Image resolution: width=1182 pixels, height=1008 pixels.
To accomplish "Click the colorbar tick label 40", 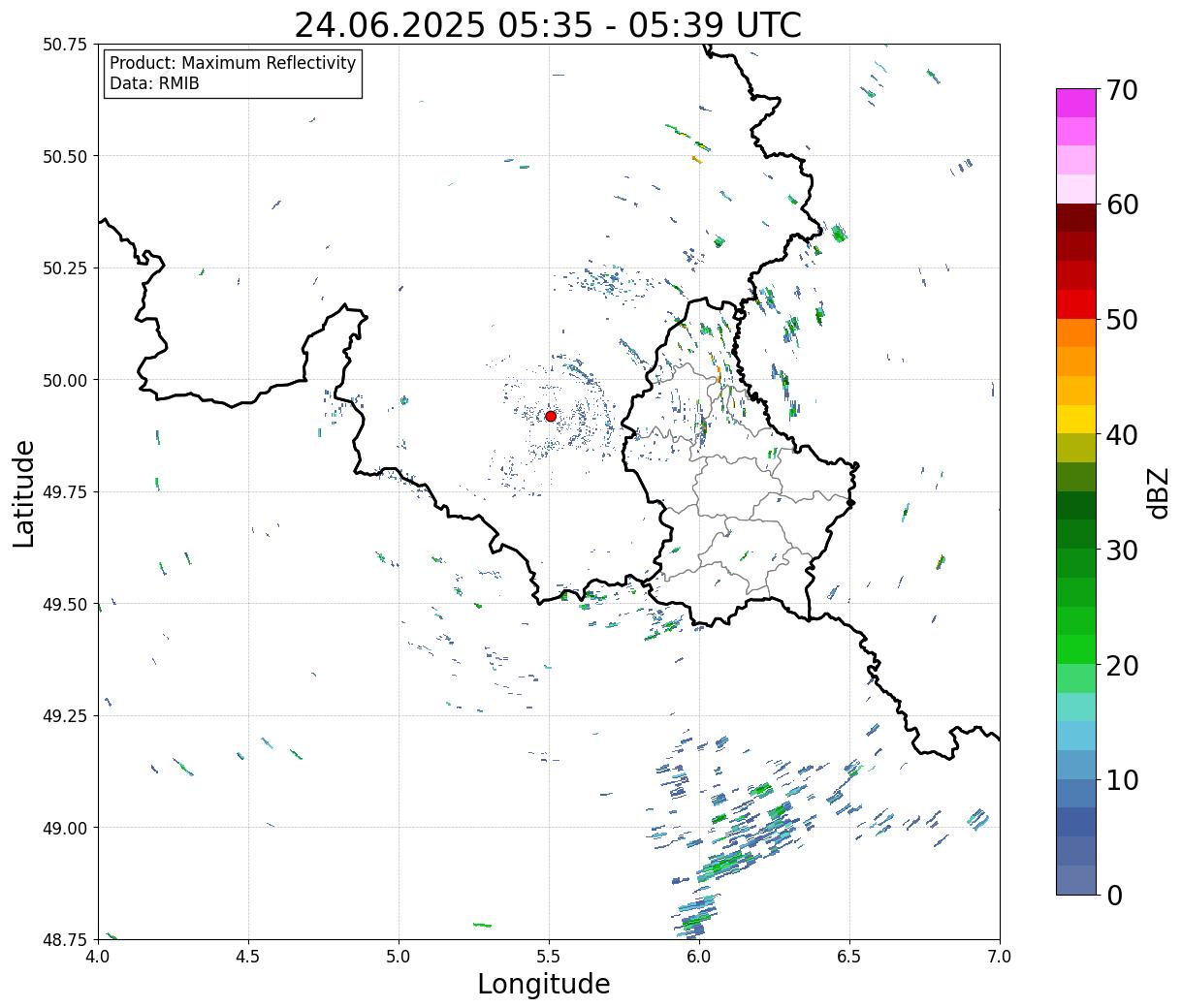I will pos(1121,434).
